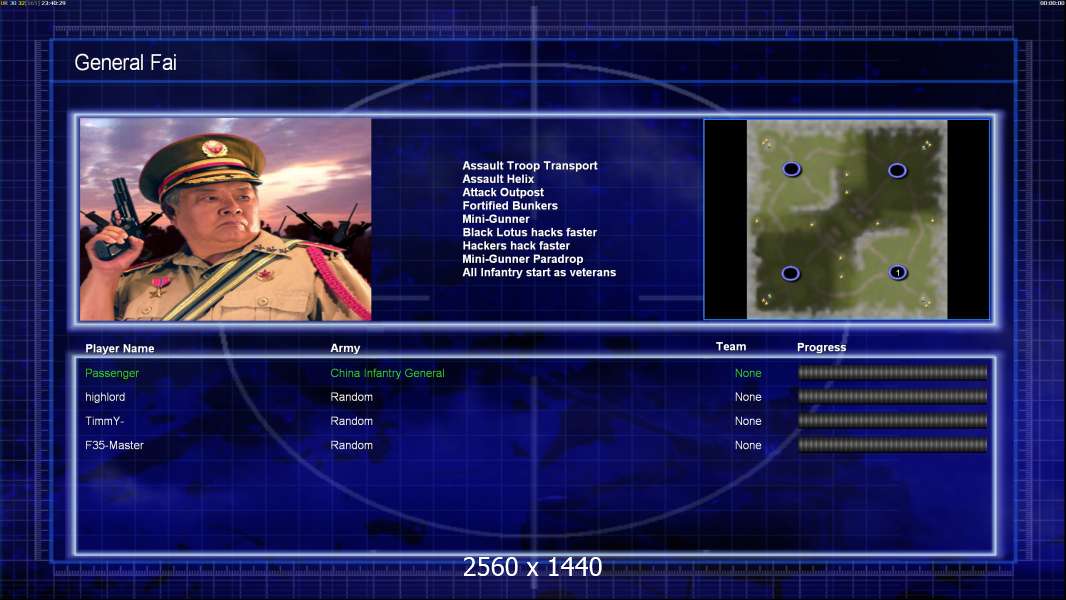The width and height of the screenshot is (1066, 600).
Task: Click highlord's Random army entry
Action: point(351,397)
